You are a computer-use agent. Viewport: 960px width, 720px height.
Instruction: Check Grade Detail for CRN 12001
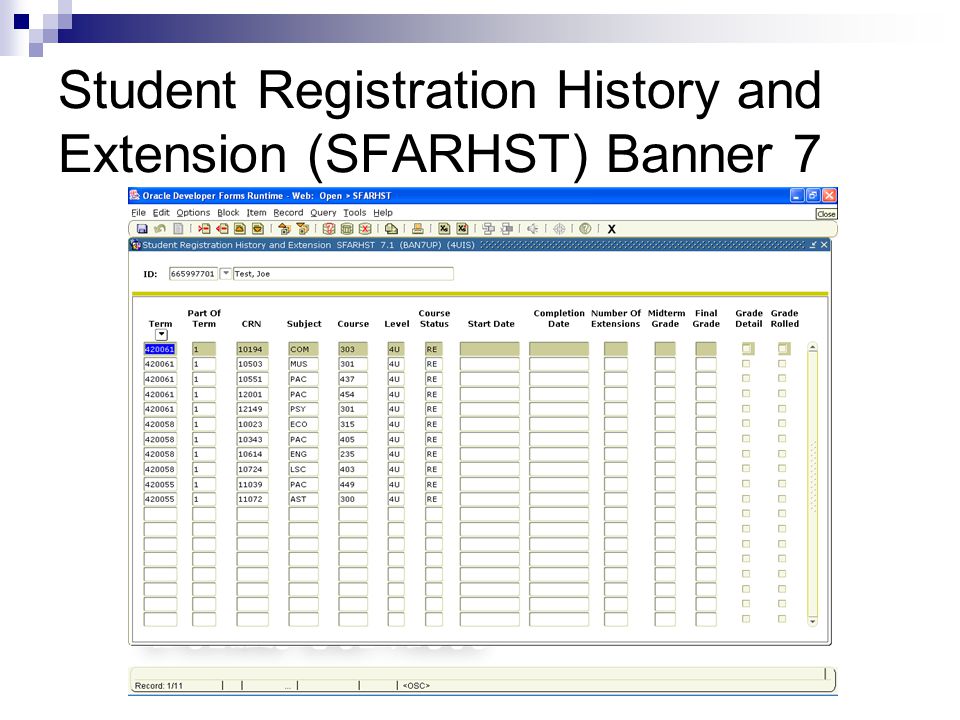(x=746, y=394)
